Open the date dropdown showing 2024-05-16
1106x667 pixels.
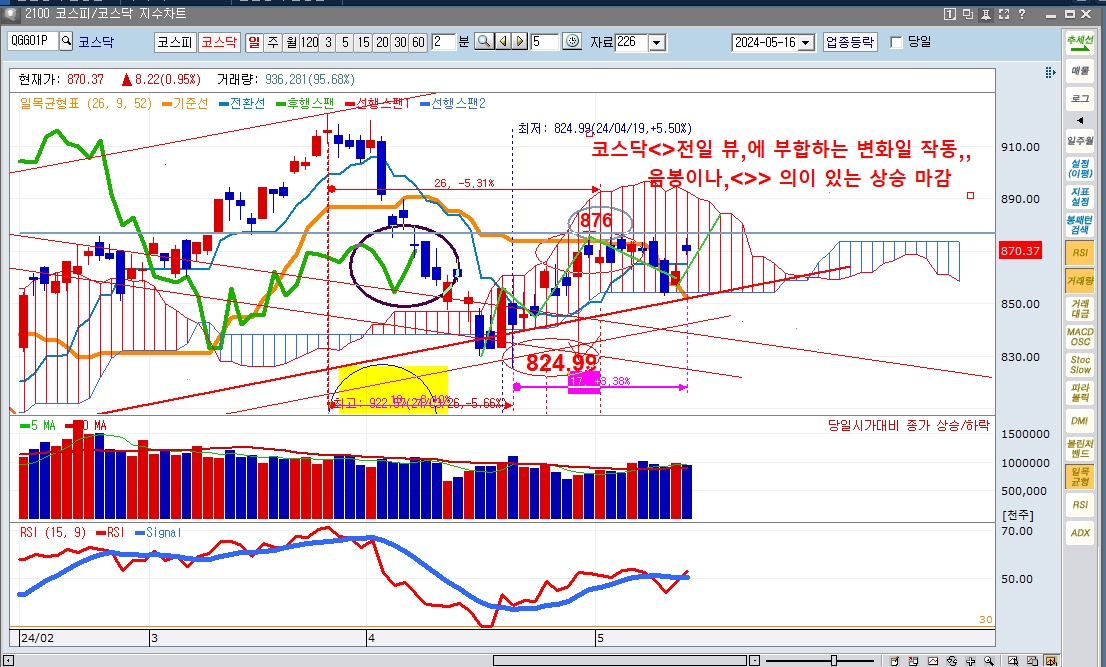[806, 42]
